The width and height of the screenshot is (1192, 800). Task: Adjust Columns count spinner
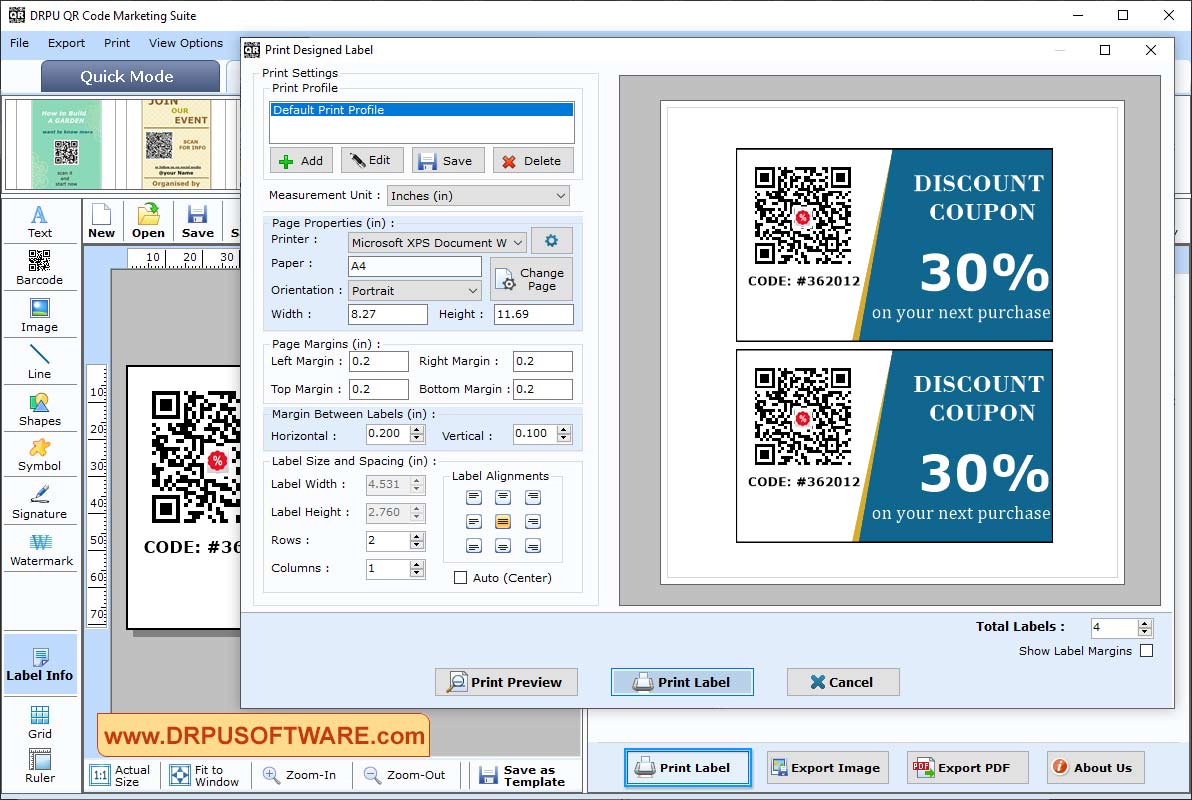pos(417,569)
